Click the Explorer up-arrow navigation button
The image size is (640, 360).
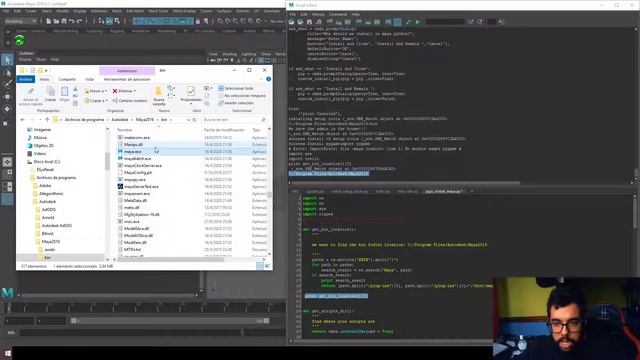point(47,120)
